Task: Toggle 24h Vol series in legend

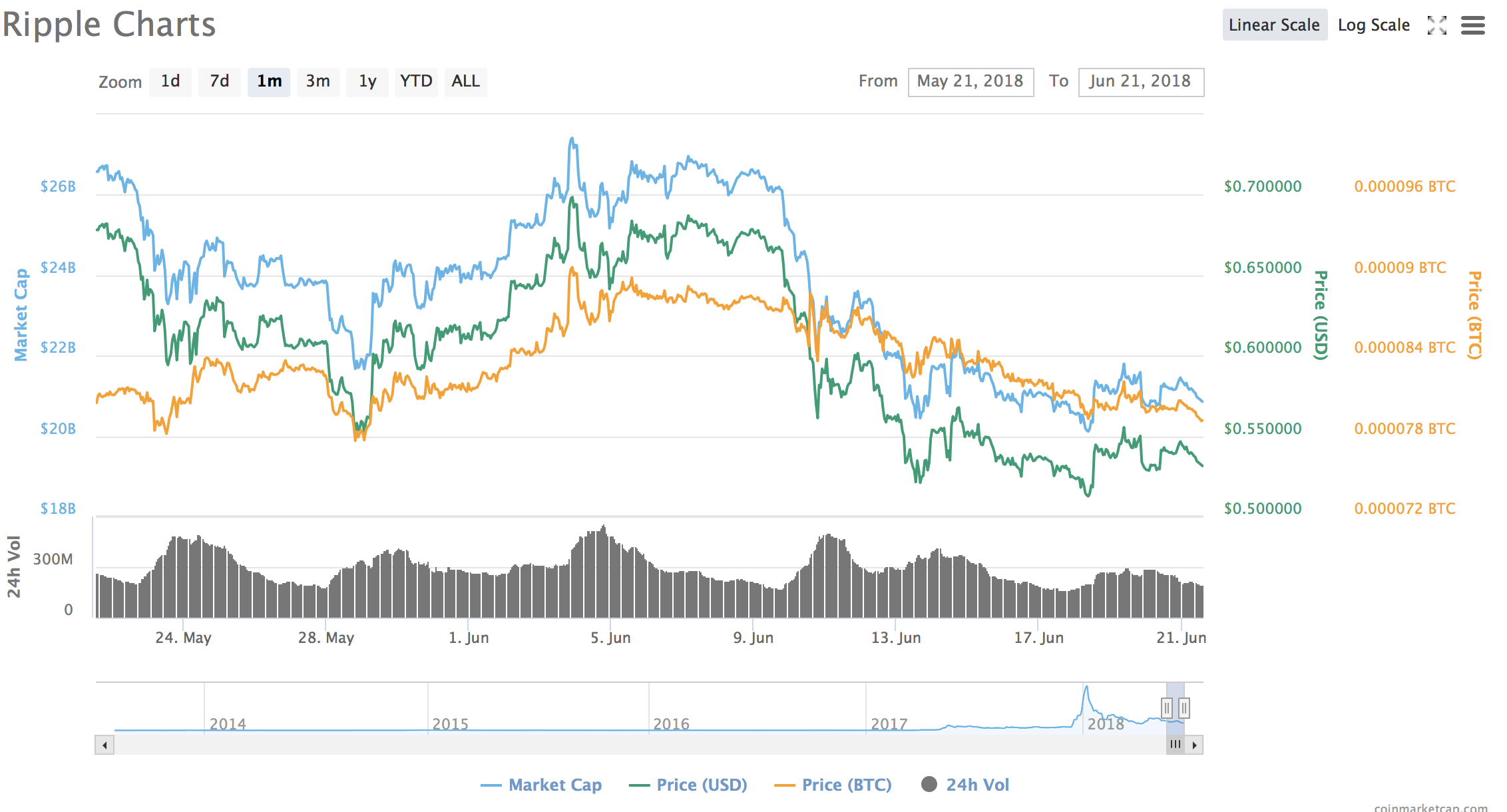Action: click(965, 785)
